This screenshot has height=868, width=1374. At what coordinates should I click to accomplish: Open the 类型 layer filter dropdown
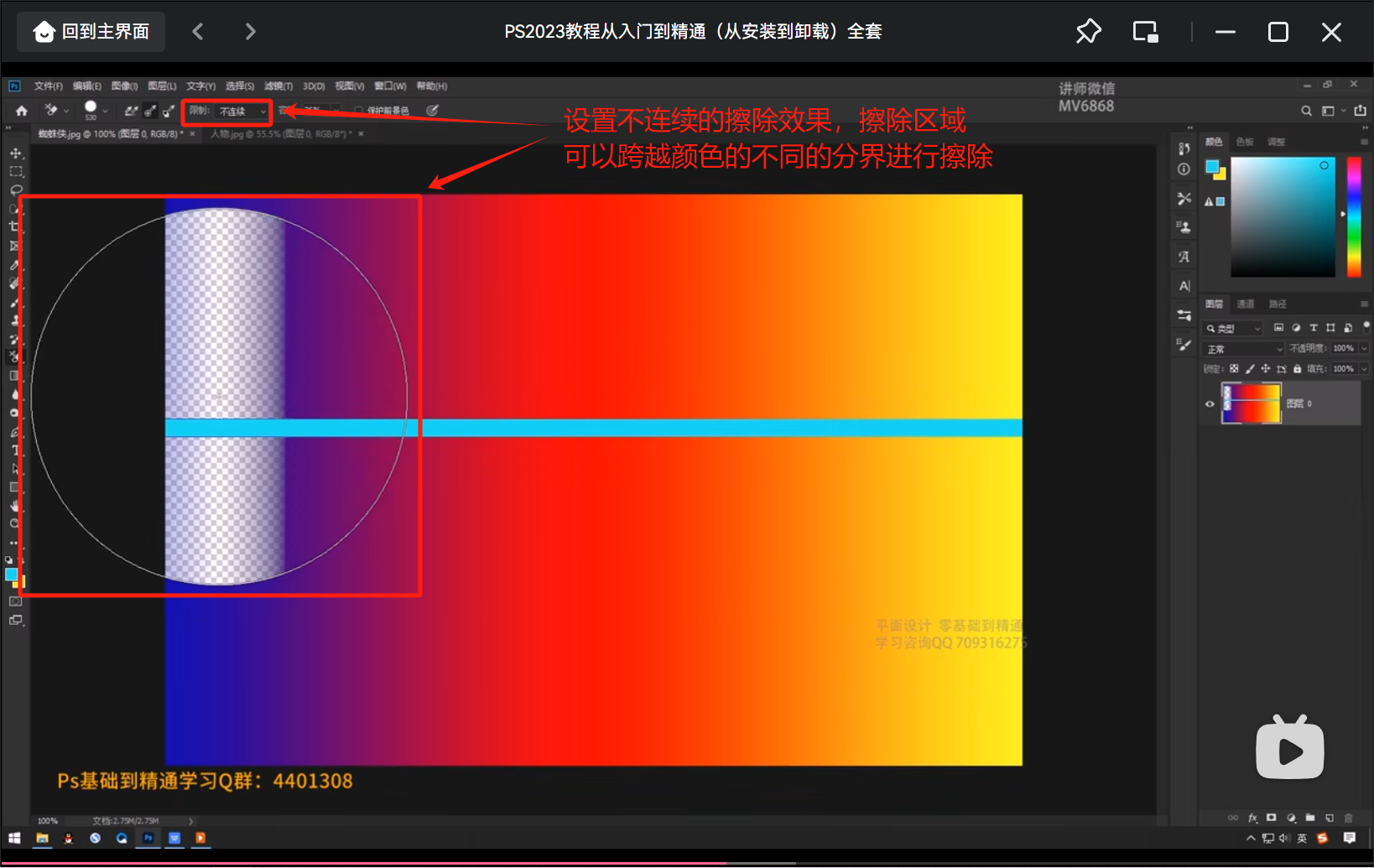(1233, 329)
